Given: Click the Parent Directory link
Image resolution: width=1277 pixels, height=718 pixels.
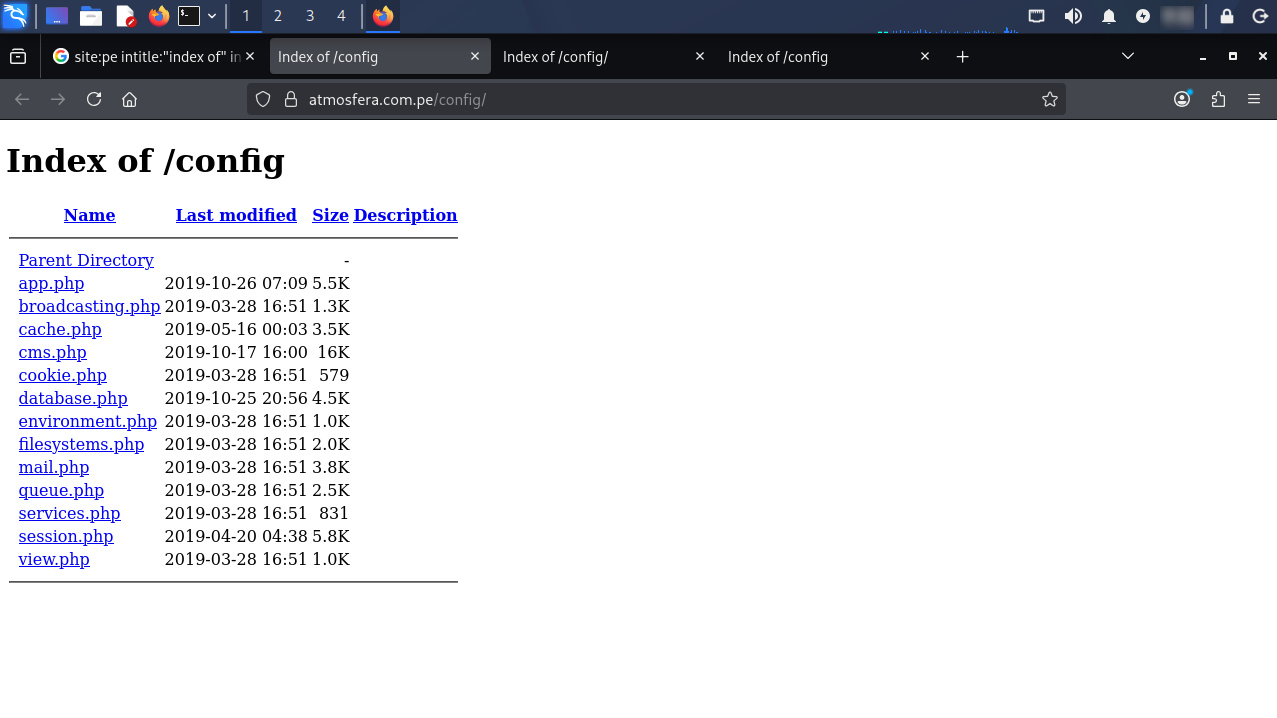Looking at the screenshot, I should pyautogui.click(x=86, y=260).
